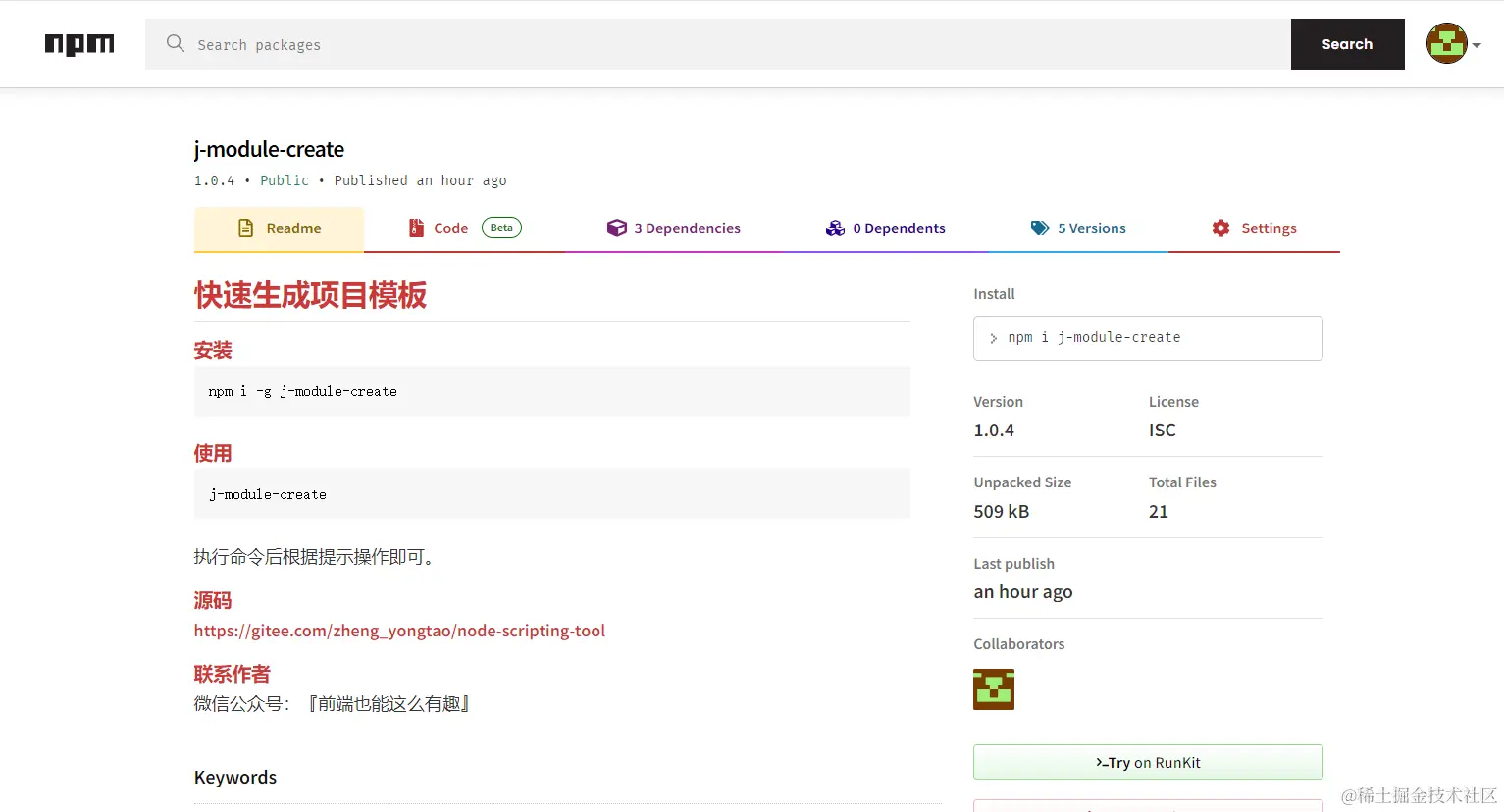The image size is (1504, 812).
Task: Click the install command chevron icon
Action: coord(993,338)
